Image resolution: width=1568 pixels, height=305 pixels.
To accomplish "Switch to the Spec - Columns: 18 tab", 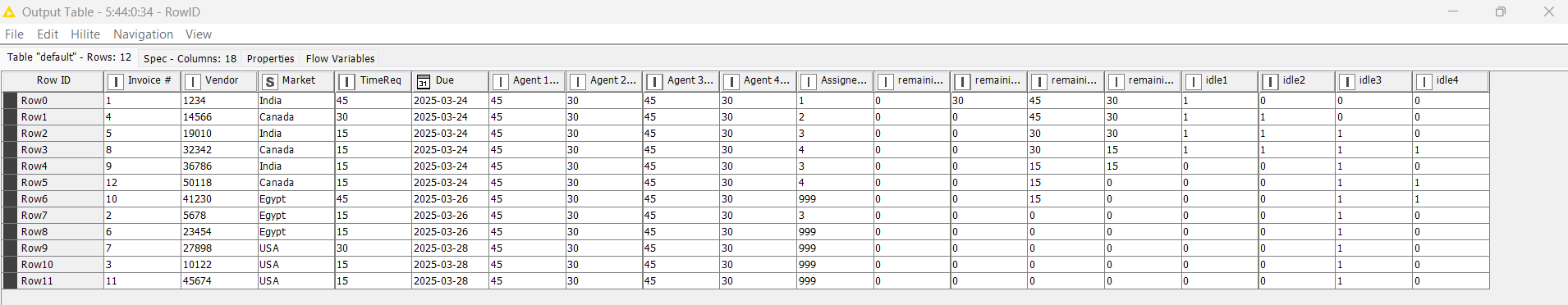I will click(x=190, y=58).
